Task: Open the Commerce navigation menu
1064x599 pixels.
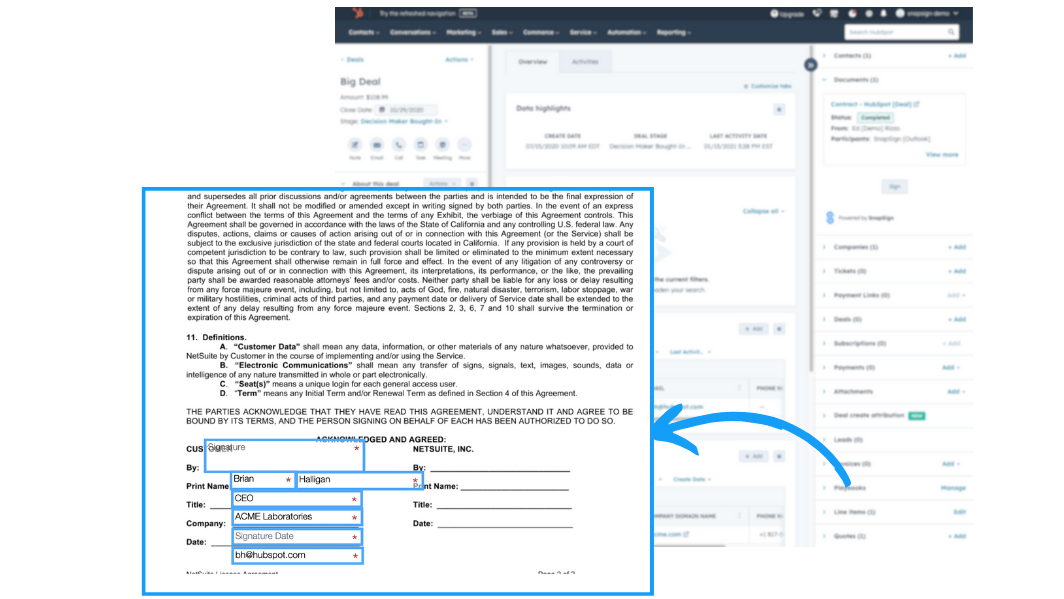Action: click(x=541, y=33)
